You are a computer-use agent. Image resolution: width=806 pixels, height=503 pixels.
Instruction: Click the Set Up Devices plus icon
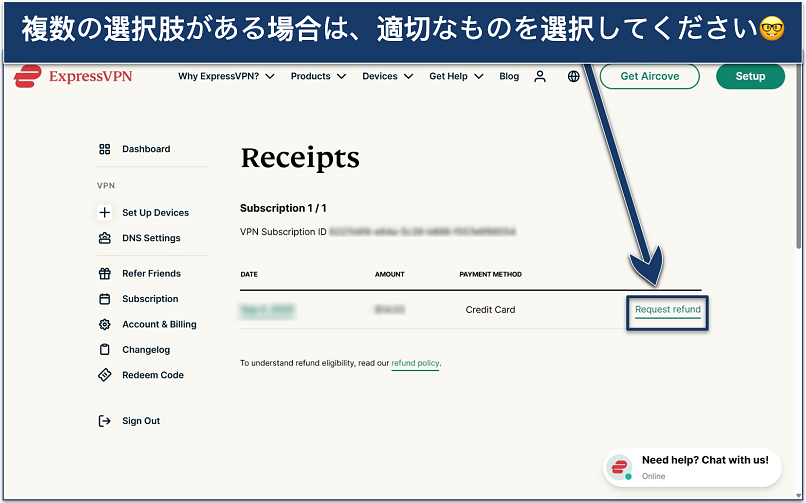(105, 213)
